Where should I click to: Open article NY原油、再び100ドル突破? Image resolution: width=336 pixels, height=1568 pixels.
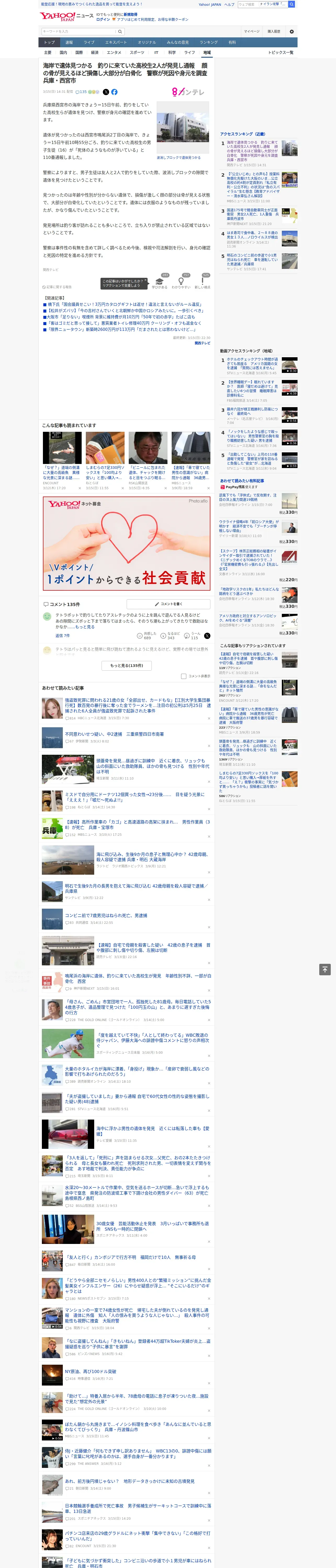(x=90, y=1372)
